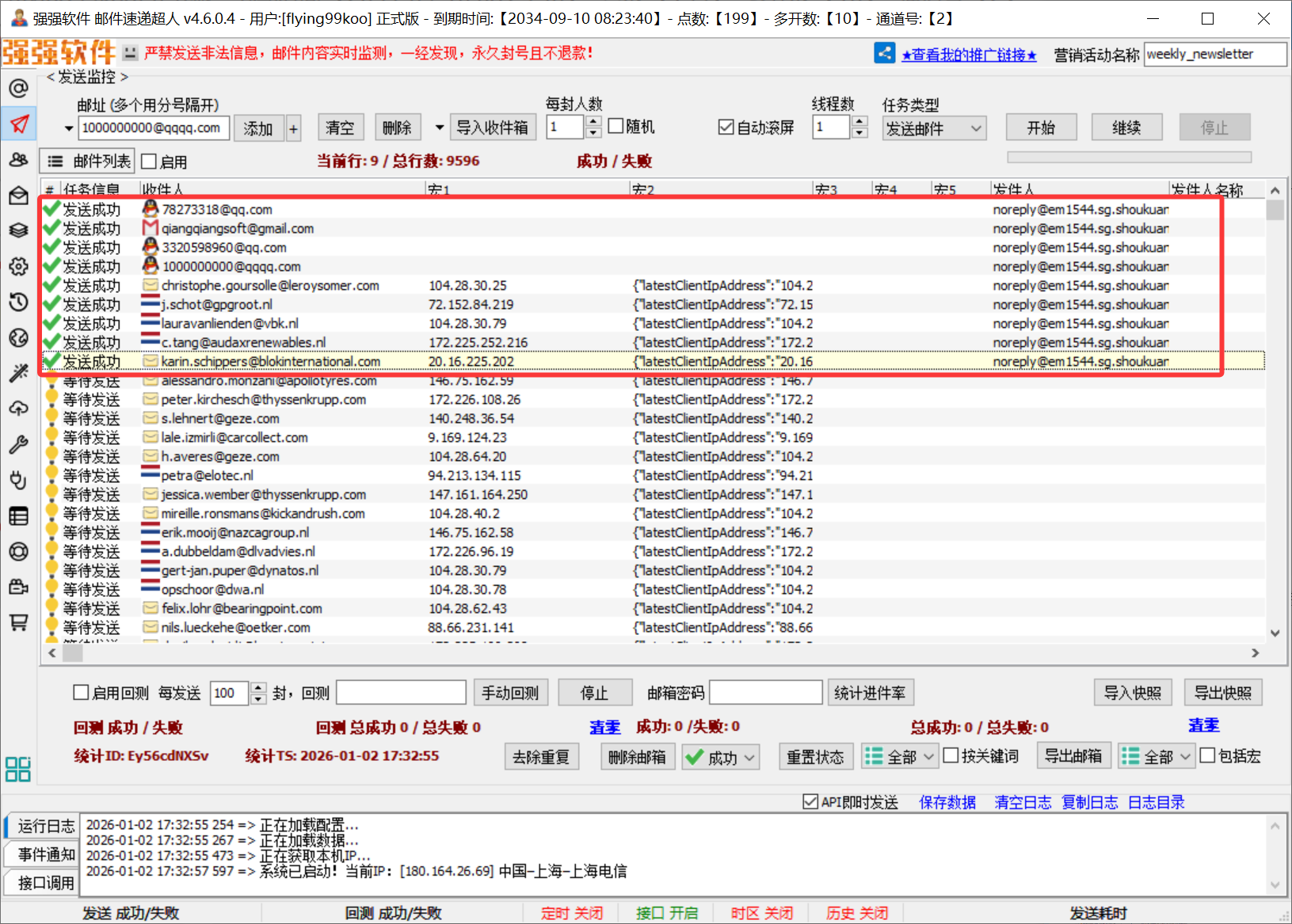Click the 清空日志 link
The height and width of the screenshot is (924, 1292).
pyautogui.click(x=1023, y=802)
